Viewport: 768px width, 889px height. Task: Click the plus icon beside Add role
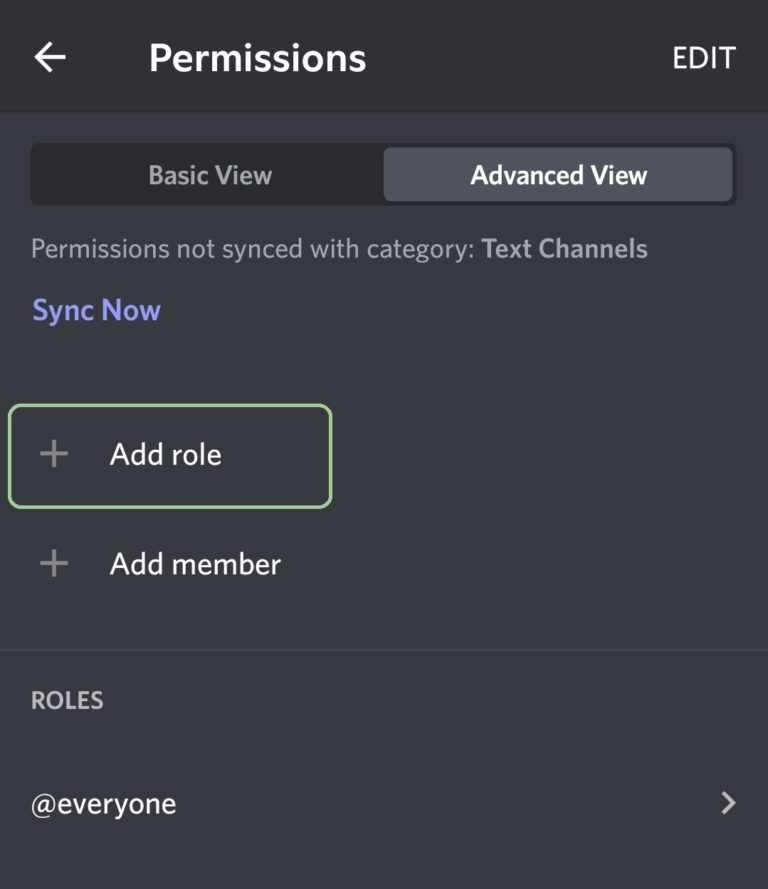tap(54, 454)
